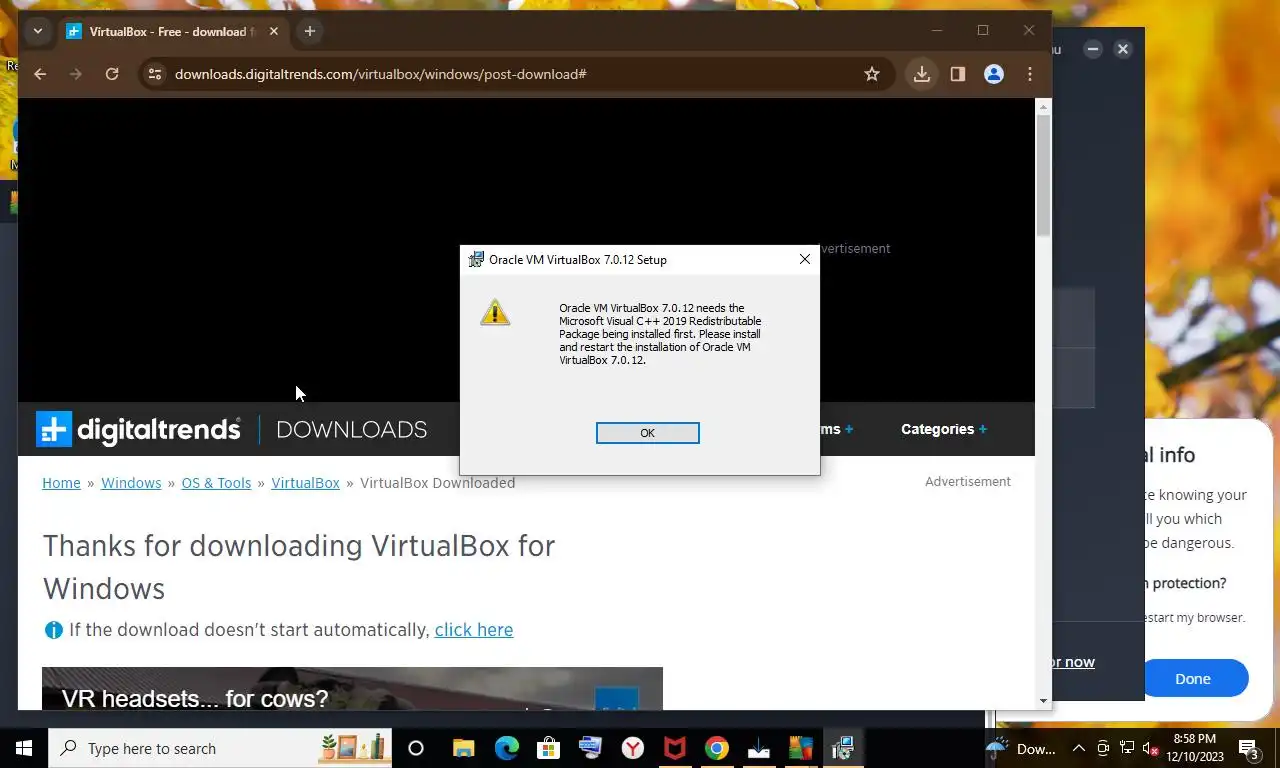This screenshot has height=768, width=1280.
Task: Switch to Google Chrome in taskbar
Action: 716,748
